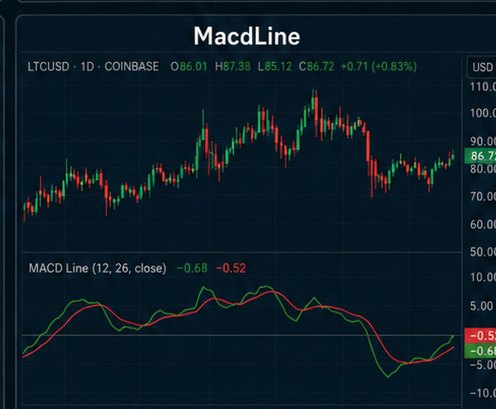Click the 110.0 price axis label

point(483,87)
